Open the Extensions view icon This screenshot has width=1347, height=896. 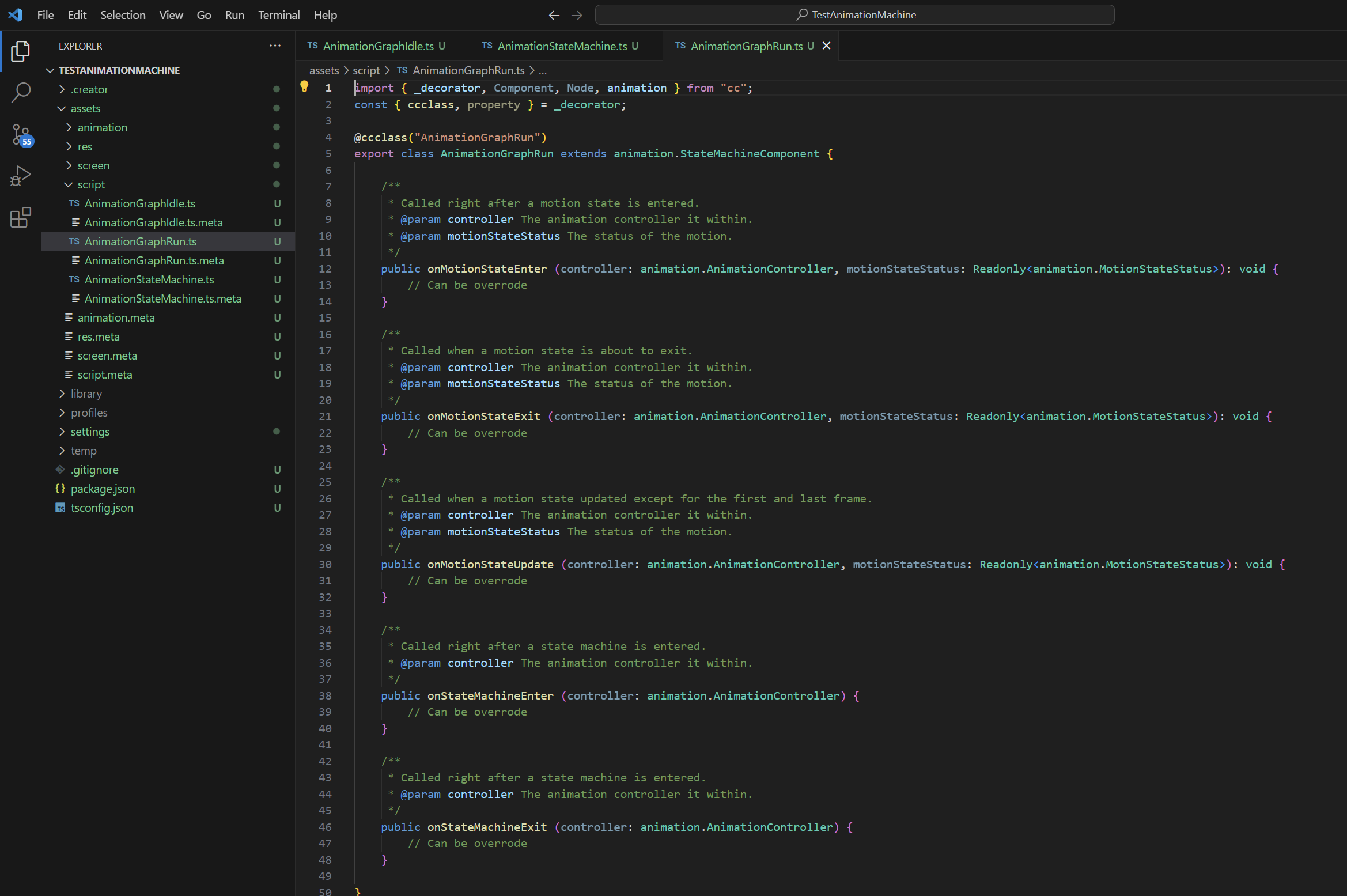[x=20, y=217]
